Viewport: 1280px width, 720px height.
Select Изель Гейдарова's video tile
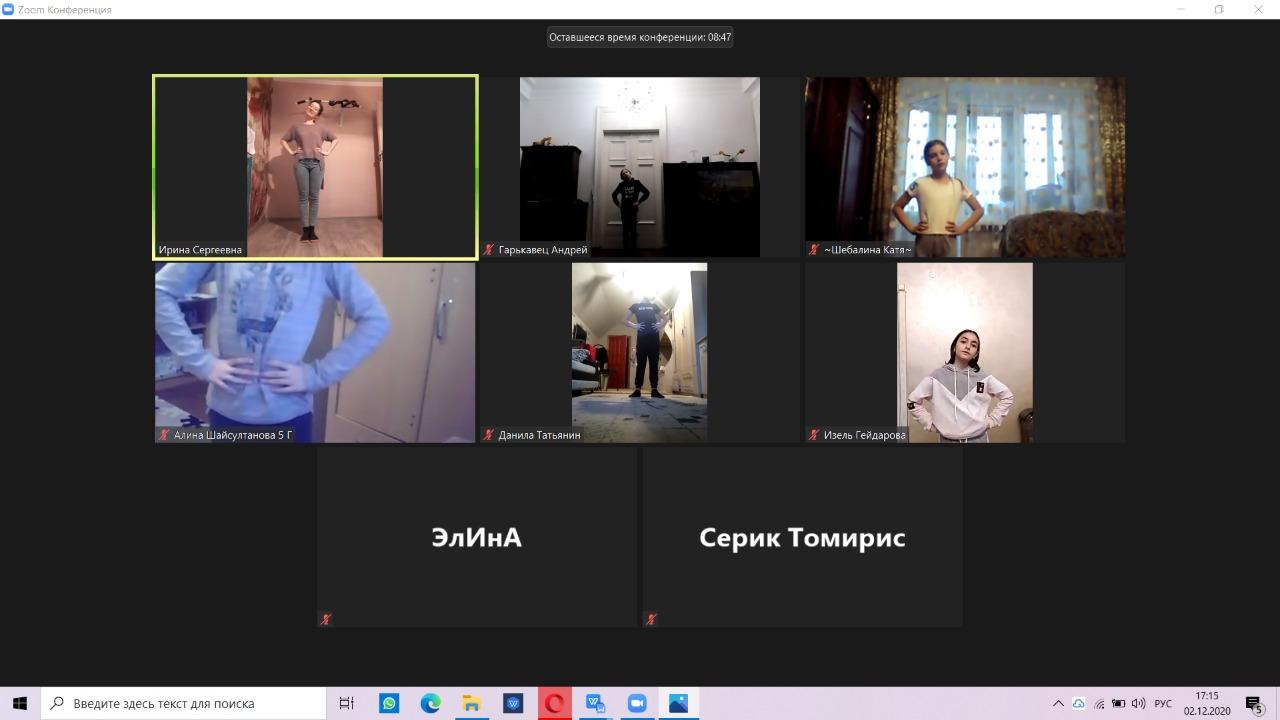click(x=964, y=352)
